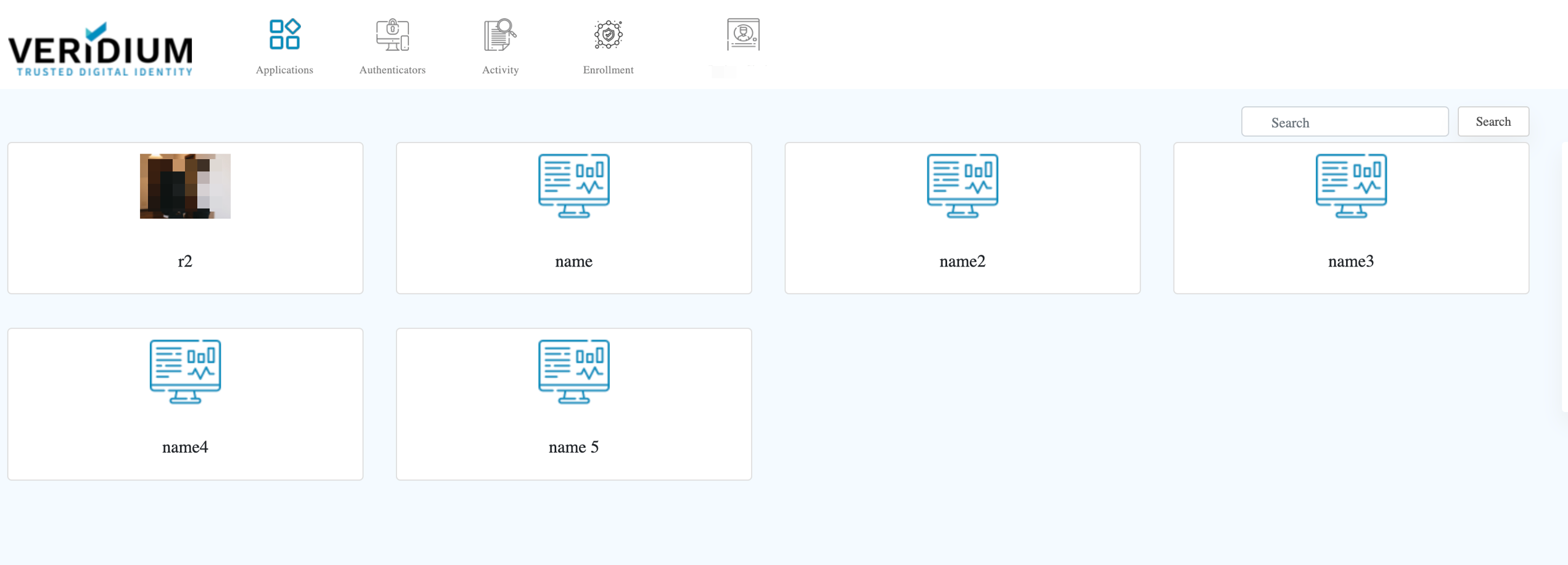The width and height of the screenshot is (1568, 565).
Task: Switch to the Authenticators text label
Action: 392,70
